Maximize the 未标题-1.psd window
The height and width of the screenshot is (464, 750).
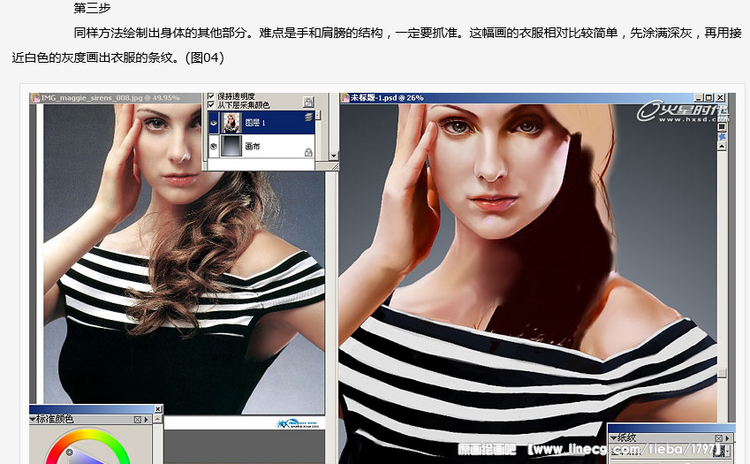pos(709,98)
